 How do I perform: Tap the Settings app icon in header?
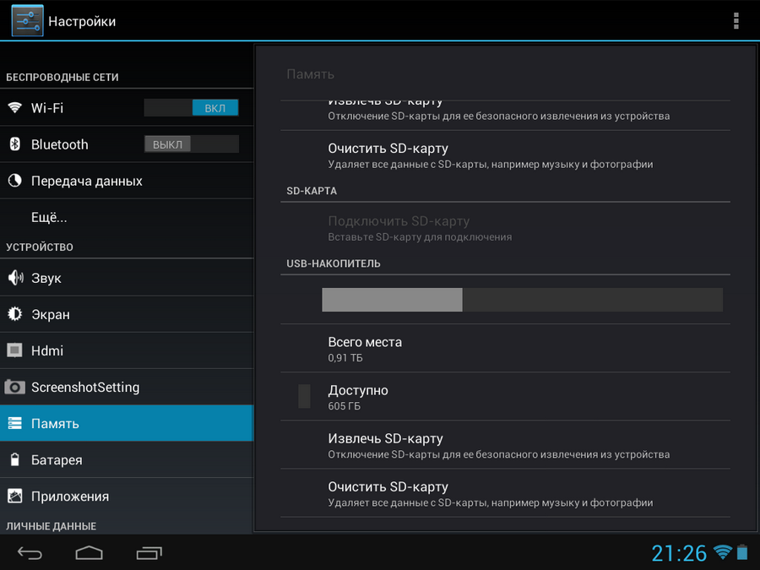coord(28,21)
